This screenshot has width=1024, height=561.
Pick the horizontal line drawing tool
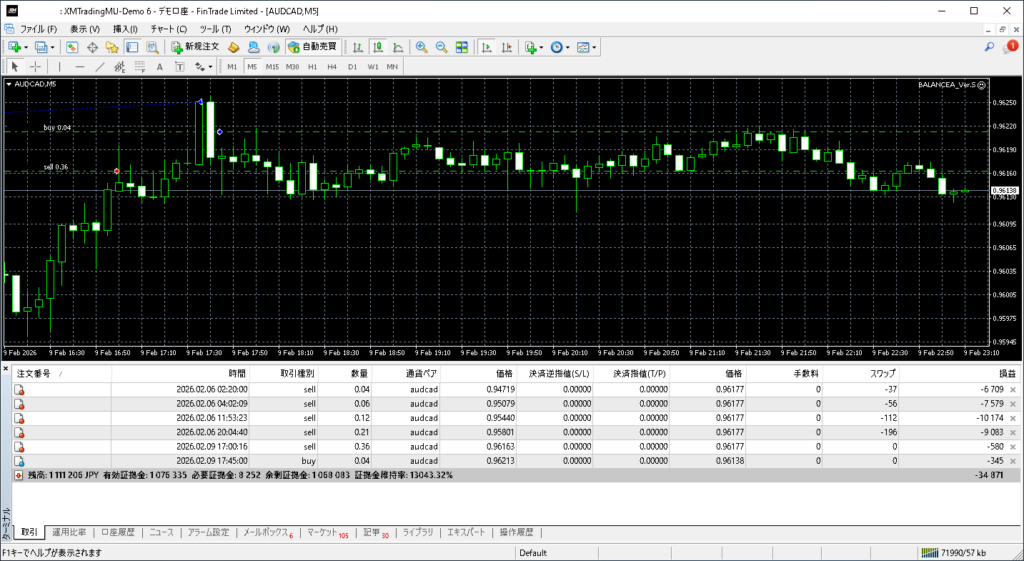pos(80,67)
